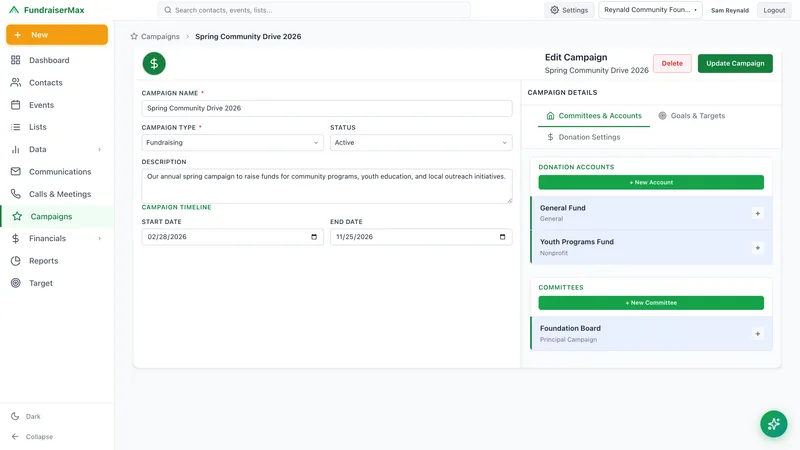Viewport: 800px width, 450px height.
Task: Switch to Goals & Targets tab
Action: click(x=691, y=116)
